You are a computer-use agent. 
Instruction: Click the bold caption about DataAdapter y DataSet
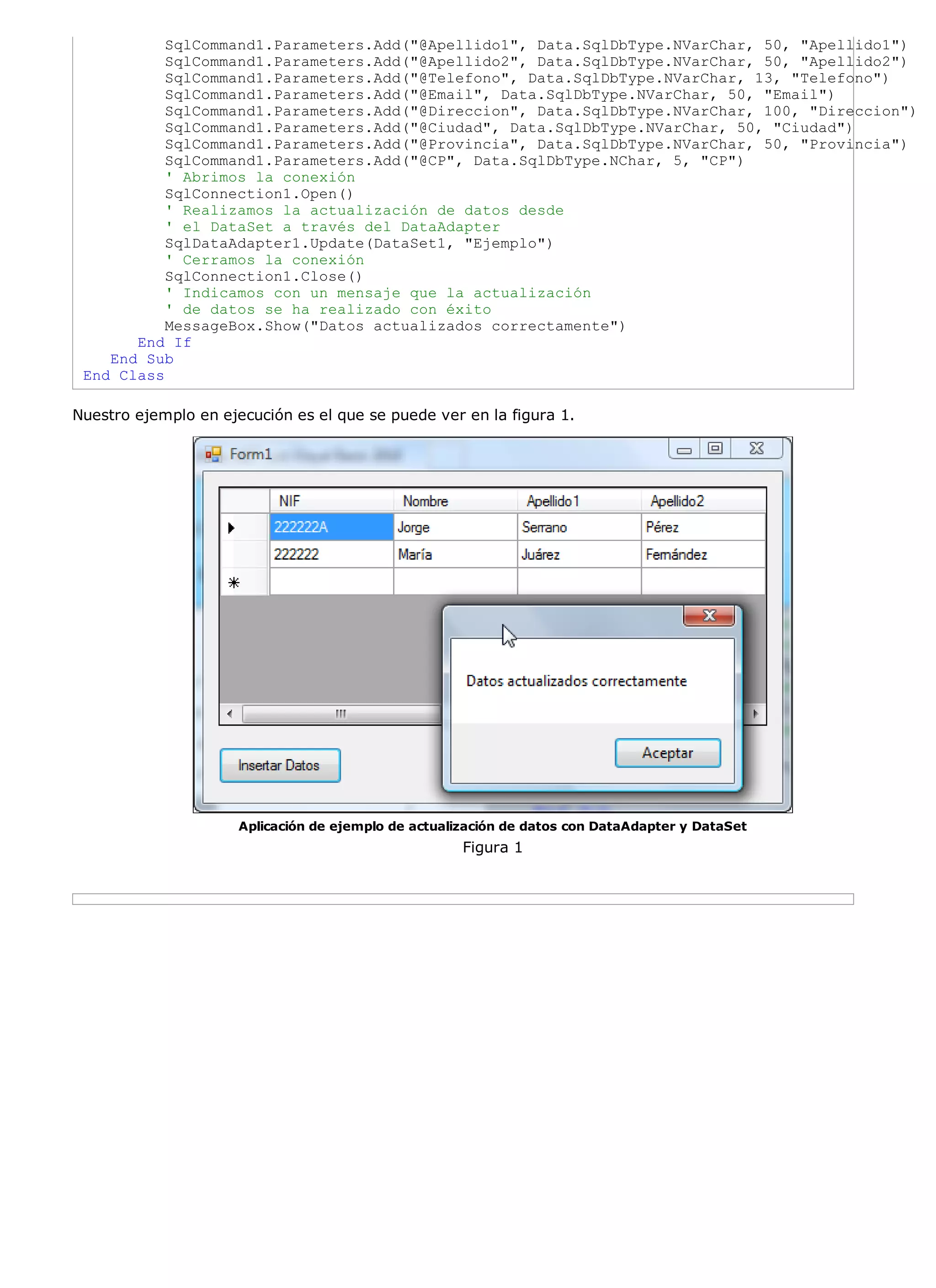click(492, 826)
